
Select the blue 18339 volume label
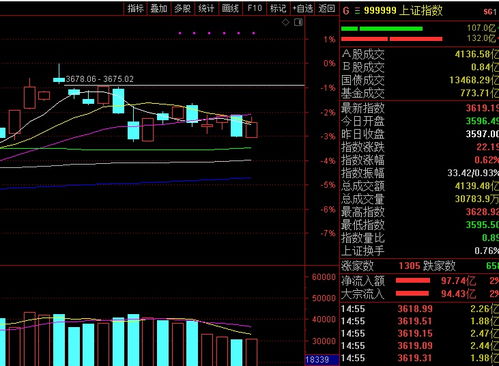point(317,359)
